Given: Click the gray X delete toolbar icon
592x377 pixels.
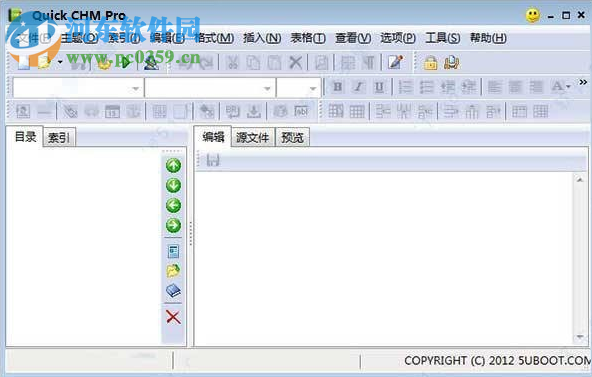Looking at the screenshot, I should pos(295,62).
